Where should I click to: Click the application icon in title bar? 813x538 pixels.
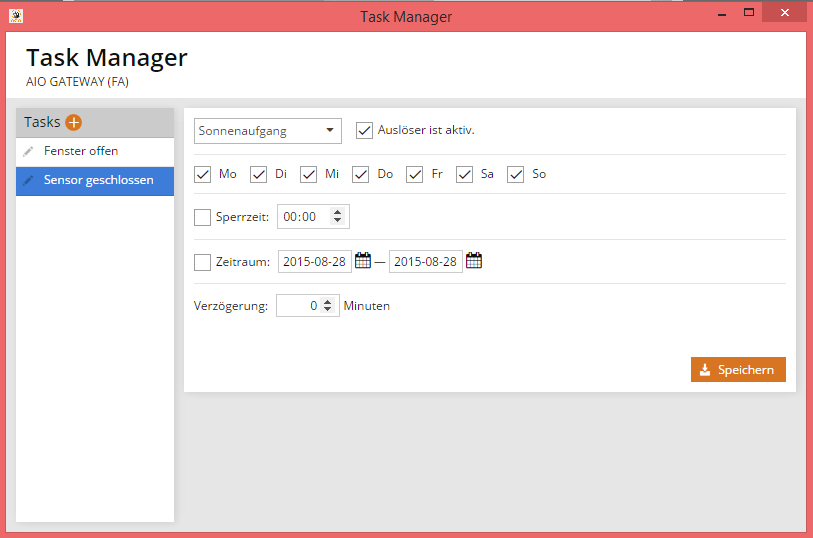click(x=15, y=16)
